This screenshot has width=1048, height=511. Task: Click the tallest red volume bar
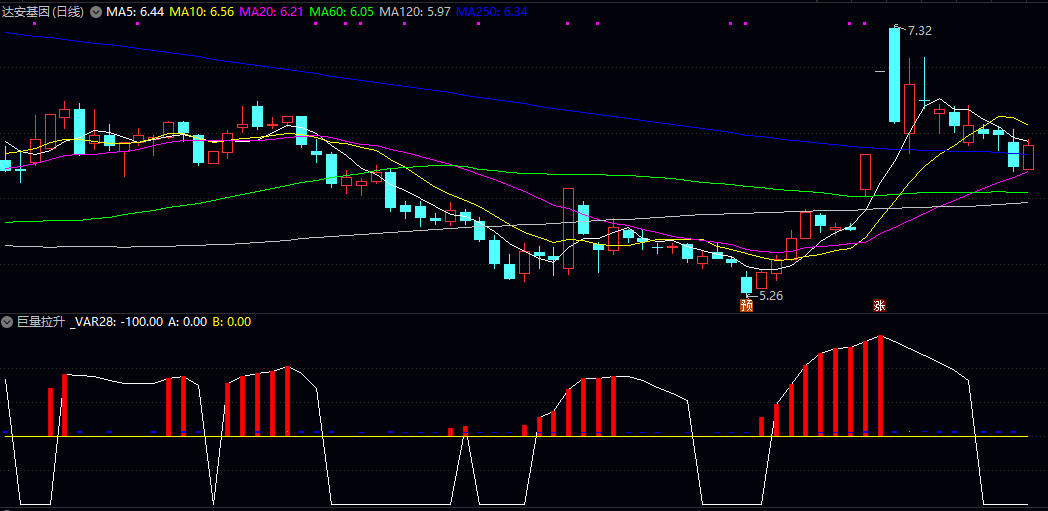(880, 386)
